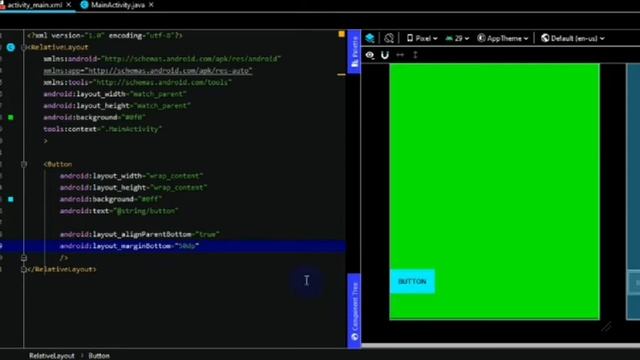Click the xmlns:app namespace line
Viewport: 640px width, 360px height.
[x=148, y=71]
